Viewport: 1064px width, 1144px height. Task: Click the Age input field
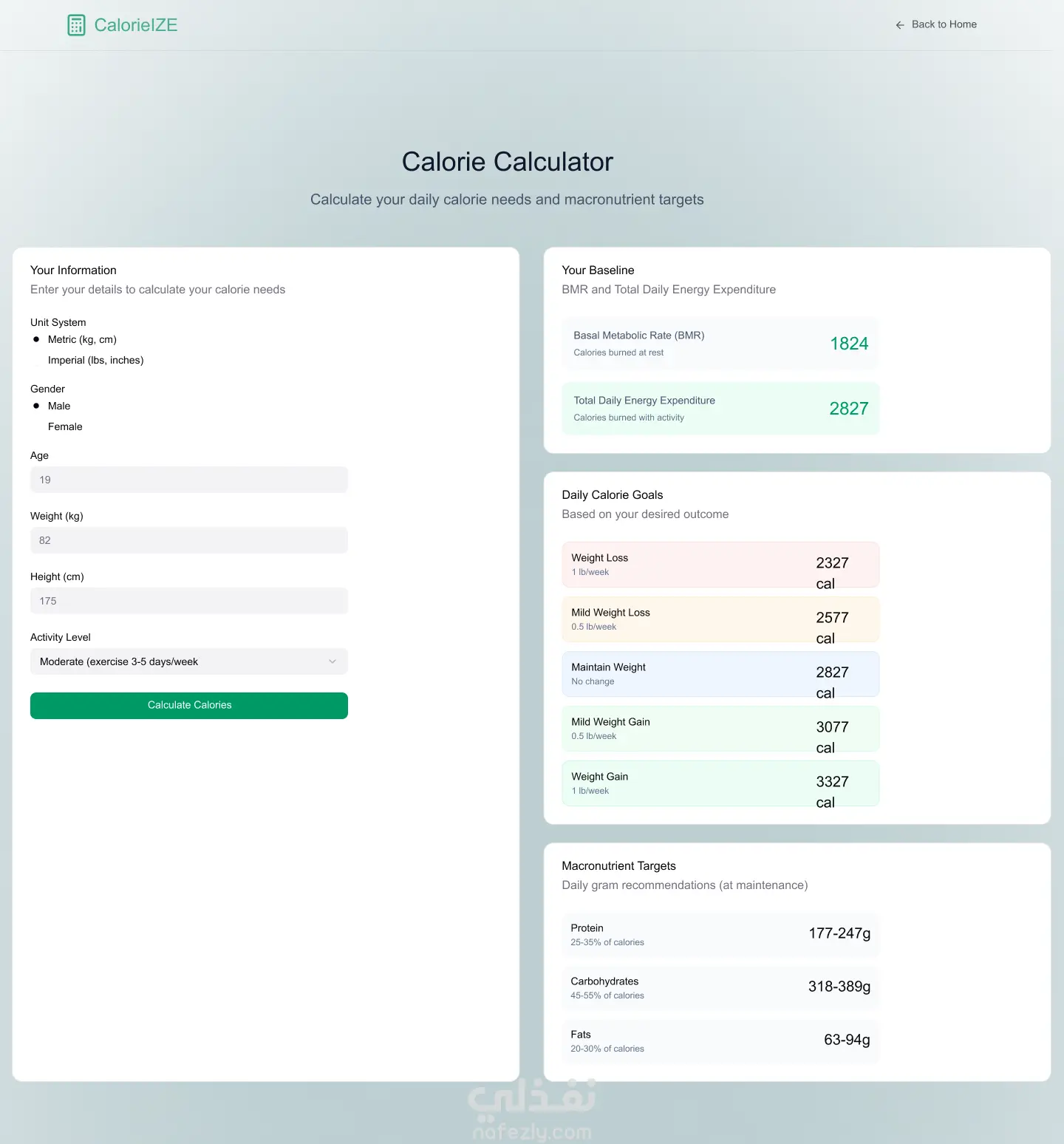tap(188, 480)
